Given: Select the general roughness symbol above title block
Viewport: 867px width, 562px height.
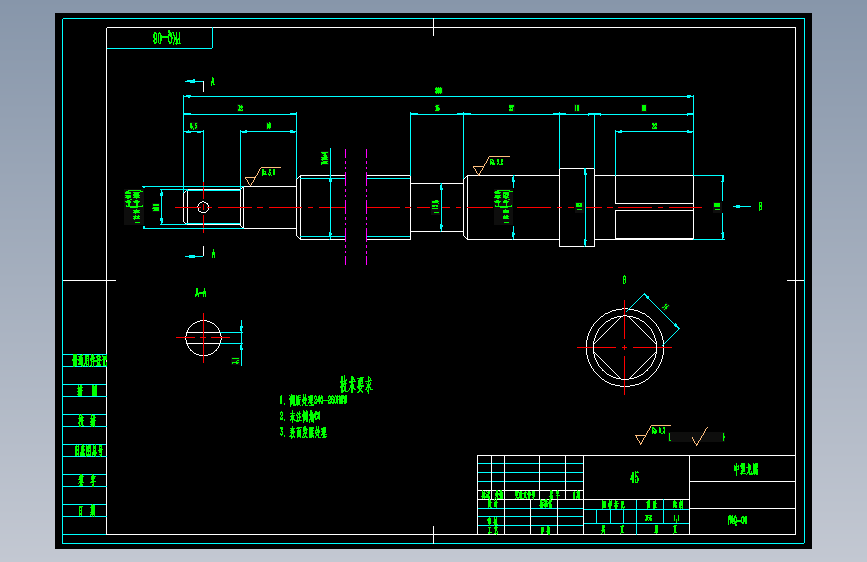Looking at the screenshot, I should [x=653, y=434].
